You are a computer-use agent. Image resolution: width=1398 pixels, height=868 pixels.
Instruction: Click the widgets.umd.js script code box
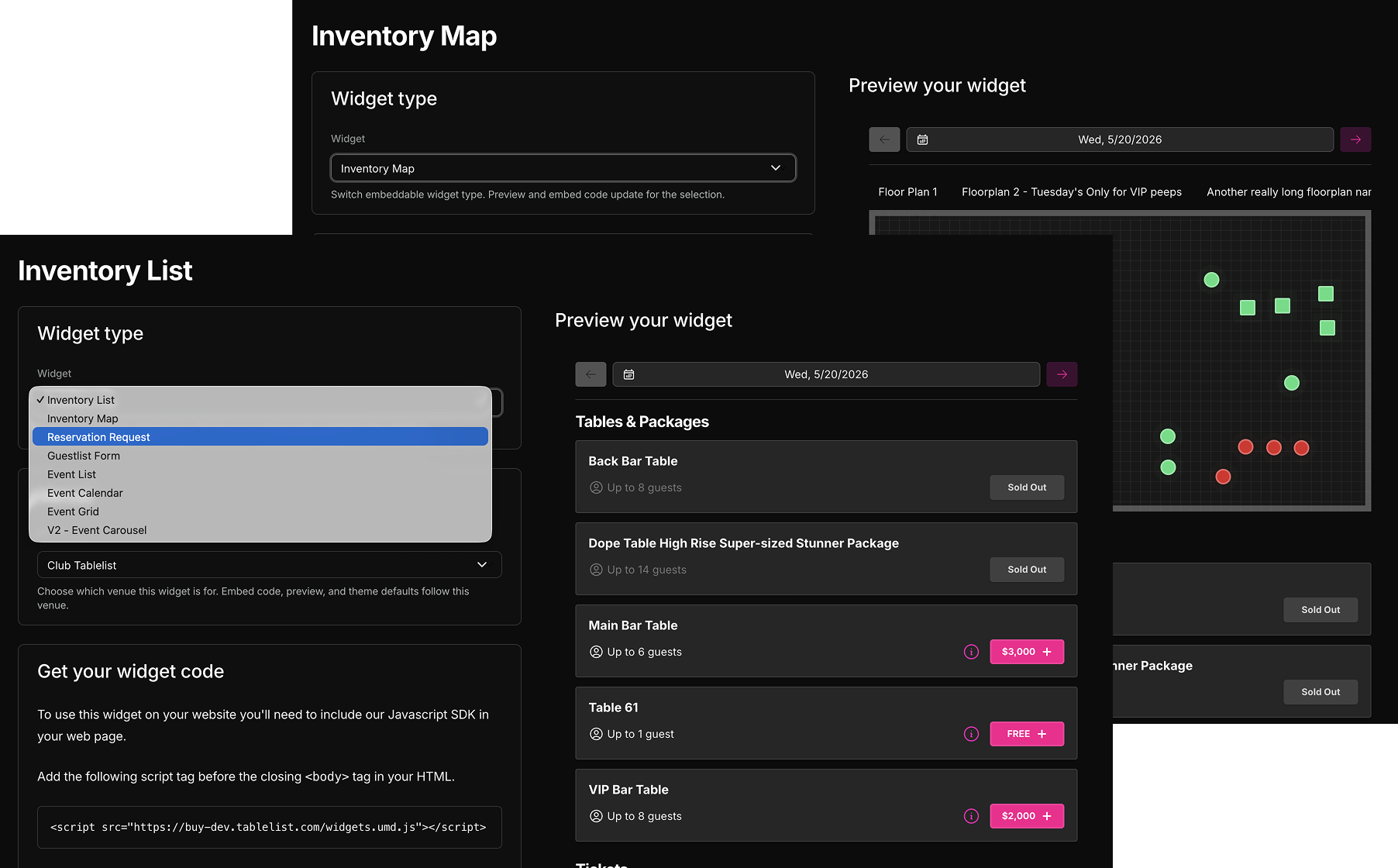coord(270,828)
